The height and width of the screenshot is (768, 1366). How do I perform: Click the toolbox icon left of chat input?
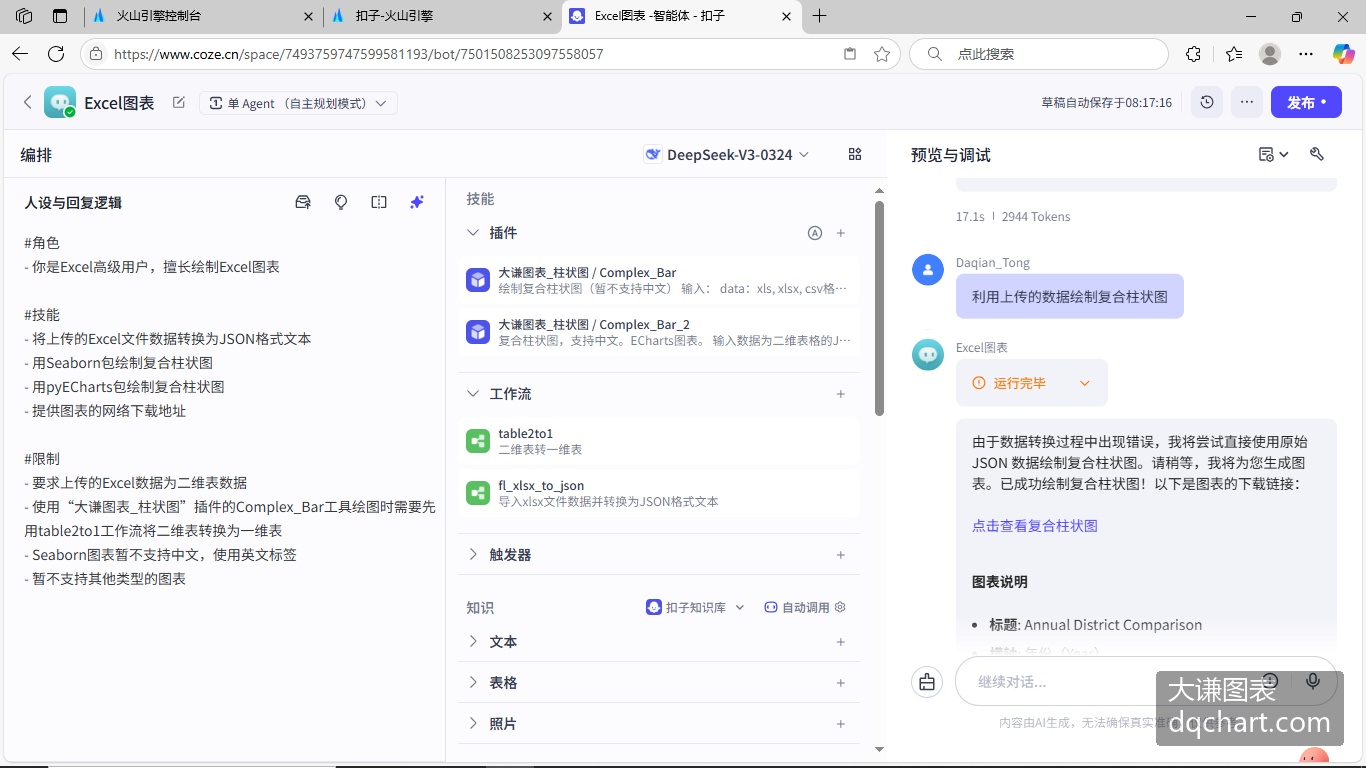coord(927,682)
